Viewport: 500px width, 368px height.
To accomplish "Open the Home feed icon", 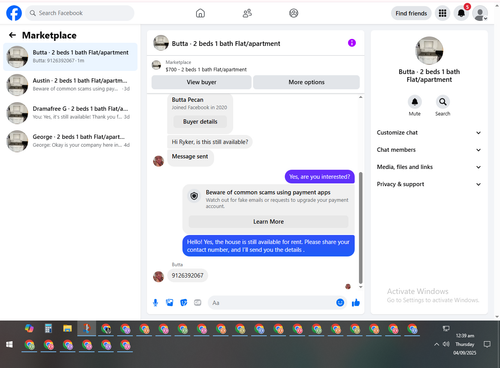I will pos(200,13).
